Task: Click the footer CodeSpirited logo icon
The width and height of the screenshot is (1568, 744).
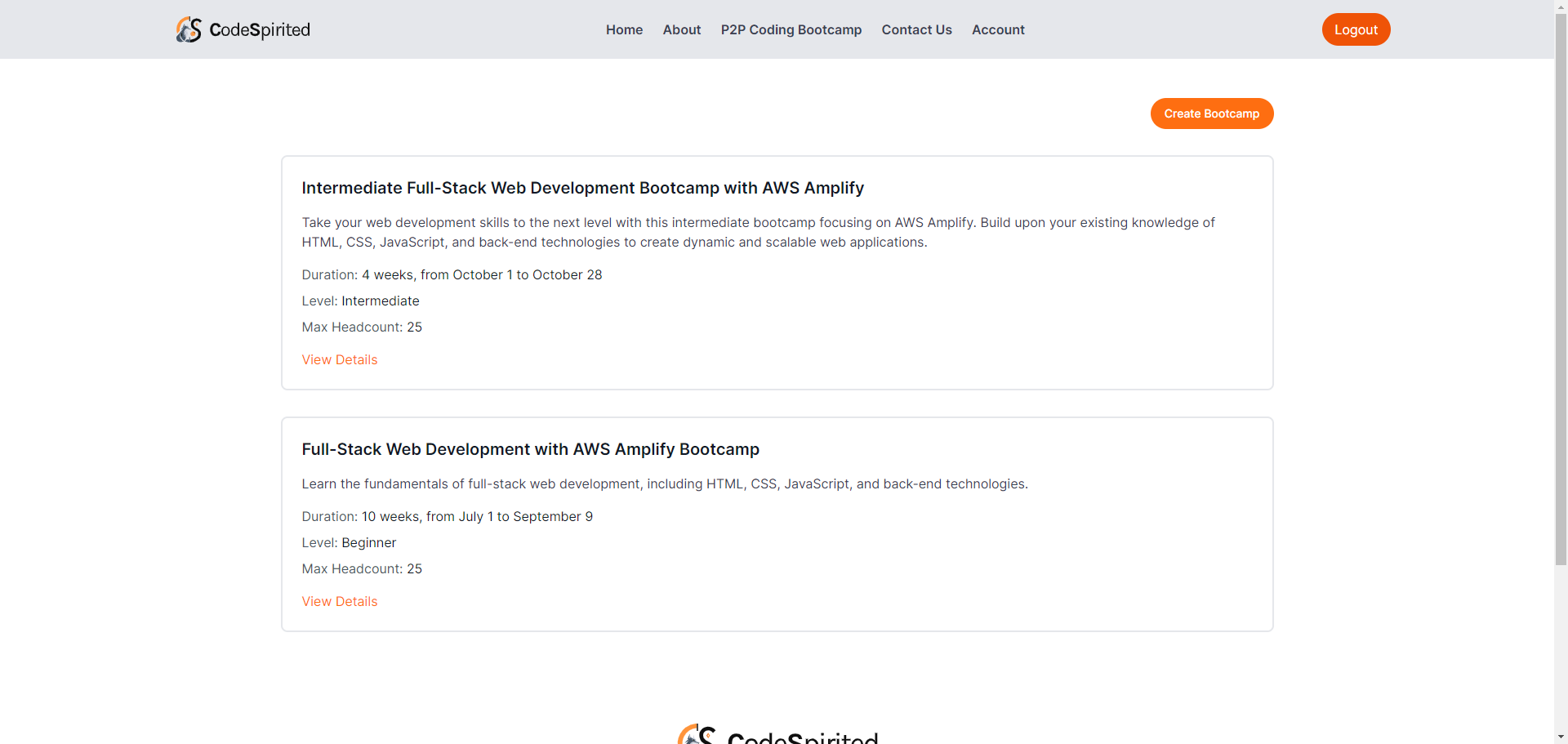Action: tap(697, 734)
